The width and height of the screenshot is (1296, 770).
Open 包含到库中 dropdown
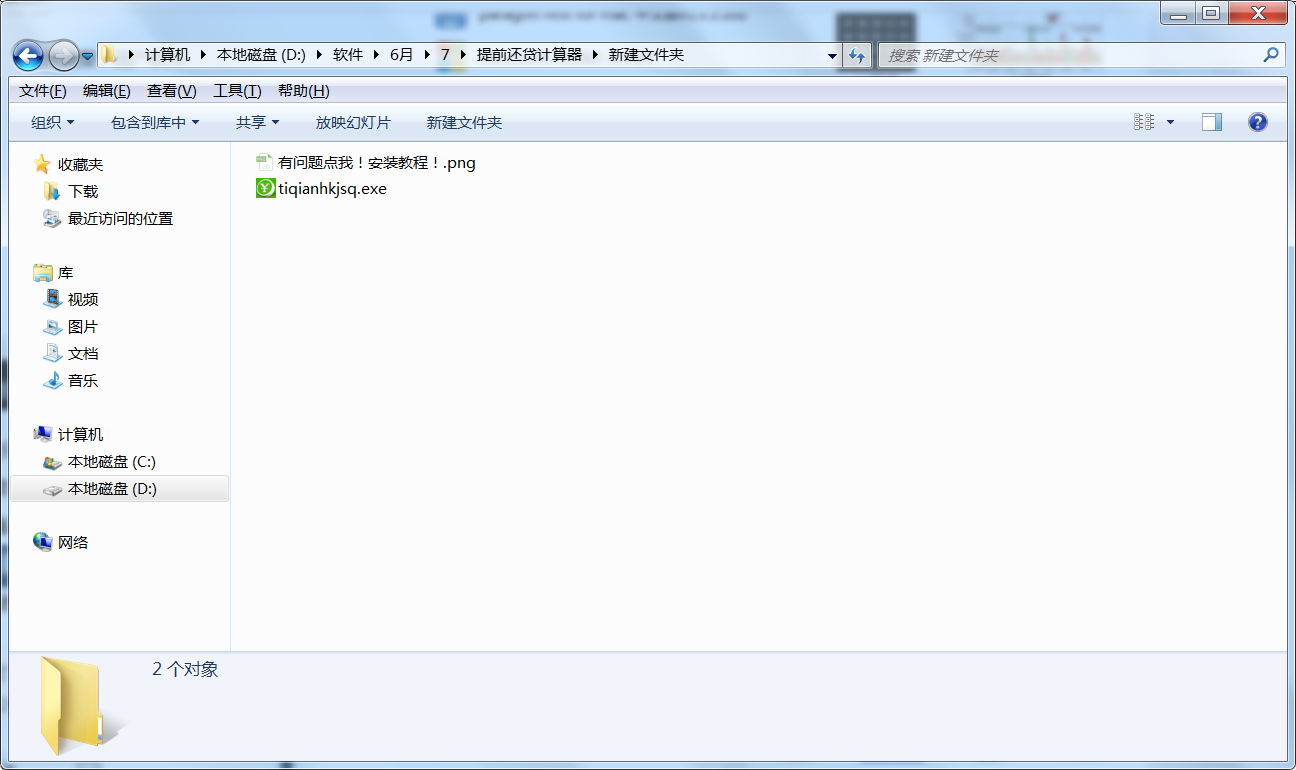pyautogui.click(x=155, y=122)
